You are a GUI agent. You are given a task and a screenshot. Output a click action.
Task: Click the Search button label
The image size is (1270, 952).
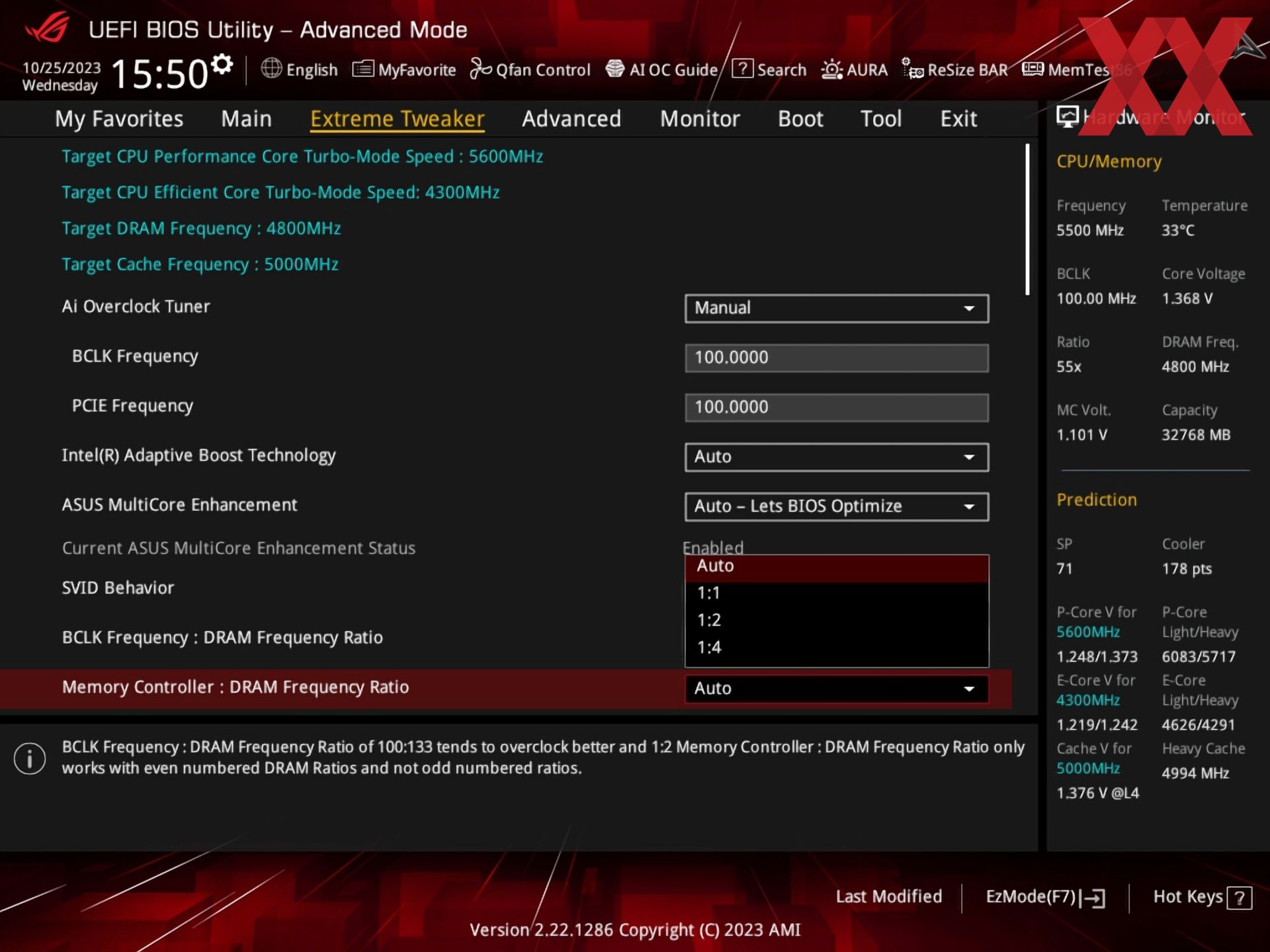pos(781,69)
